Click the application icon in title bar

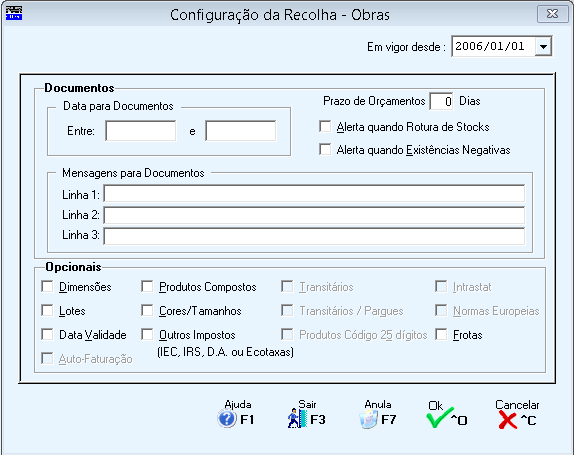(x=14, y=13)
